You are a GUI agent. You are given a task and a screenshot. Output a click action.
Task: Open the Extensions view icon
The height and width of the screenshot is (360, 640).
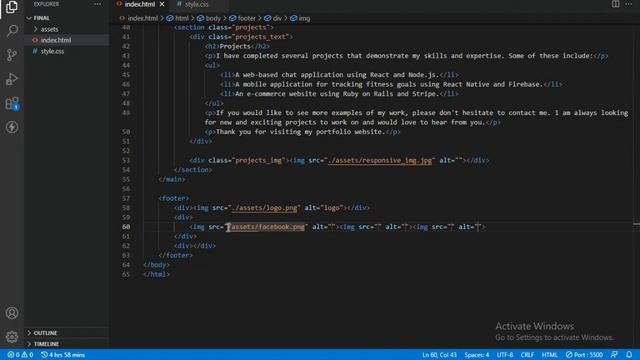pos(12,103)
